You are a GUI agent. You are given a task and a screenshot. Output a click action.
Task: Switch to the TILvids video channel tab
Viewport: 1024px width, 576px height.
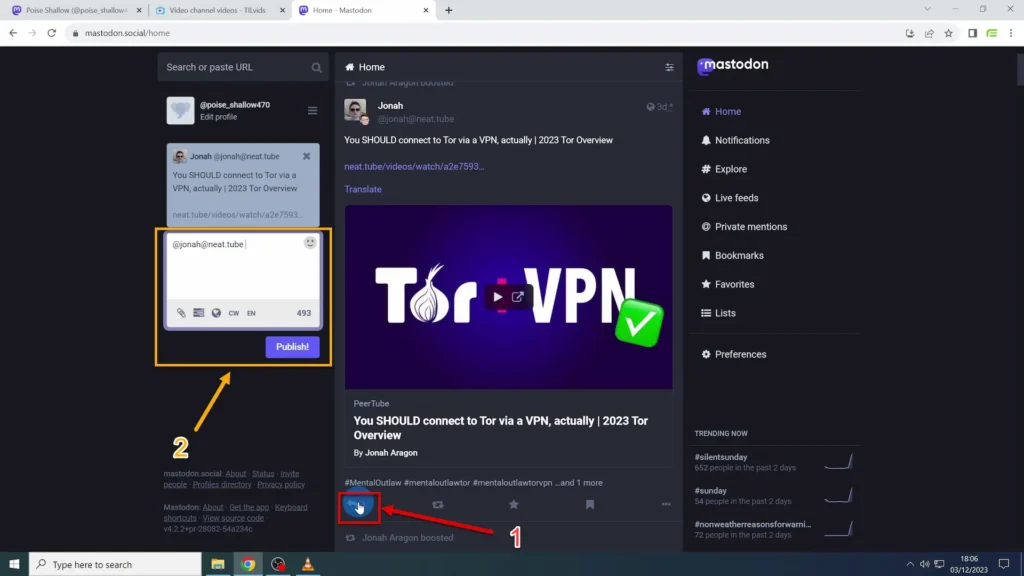click(x=217, y=10)
